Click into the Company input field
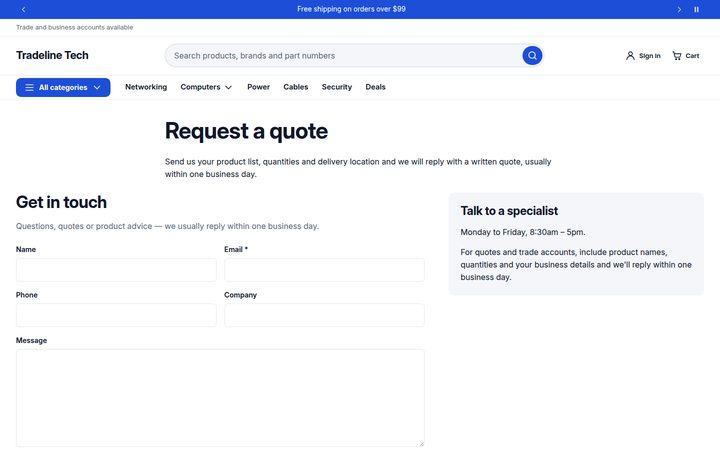 point(324,315)
